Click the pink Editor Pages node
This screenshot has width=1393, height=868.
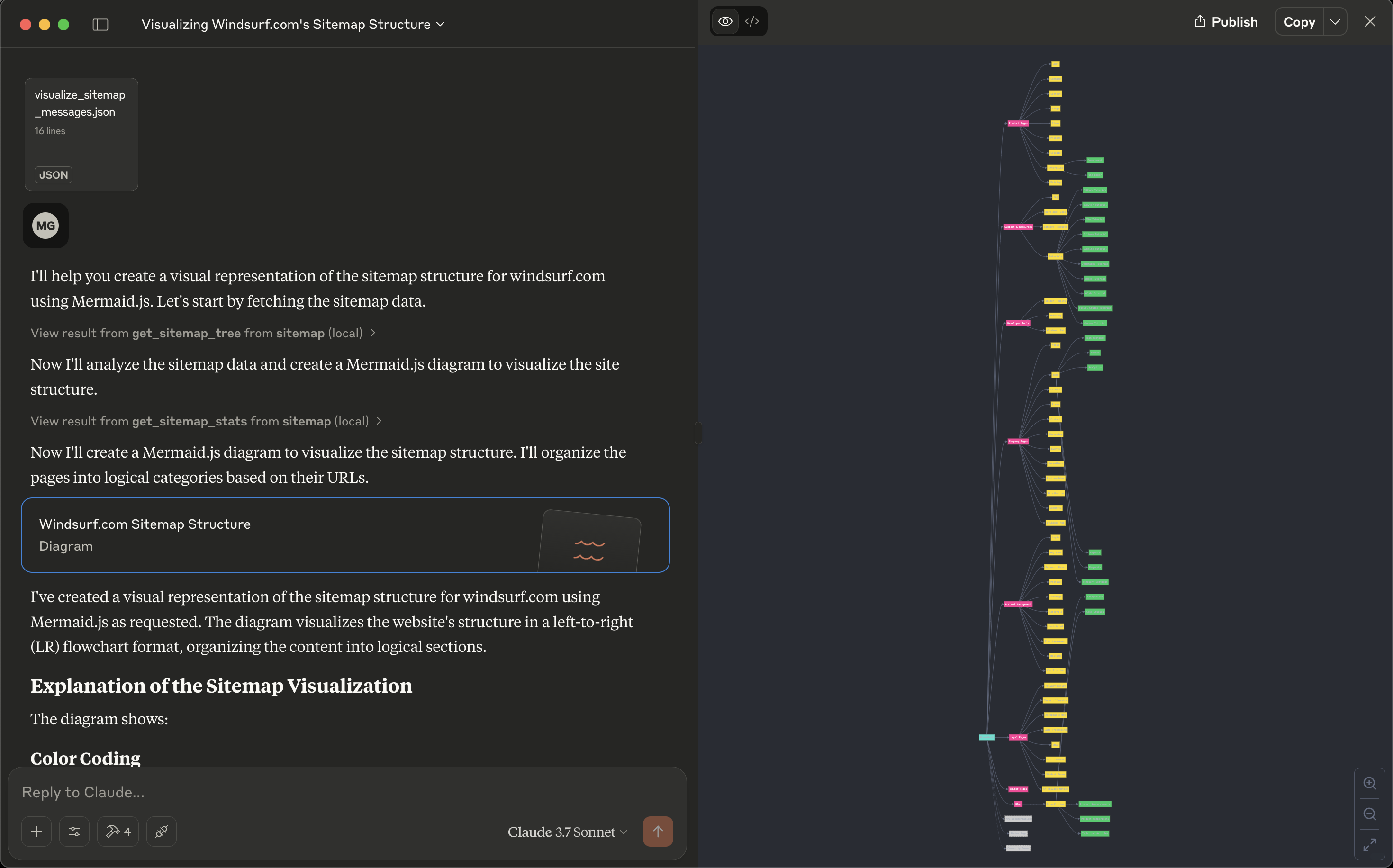pos(1018,789)
